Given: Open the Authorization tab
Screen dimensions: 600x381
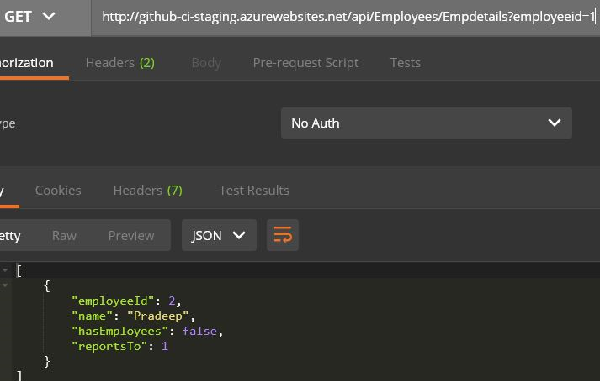Looking at the screenshot, I should [x=27, y=63].
